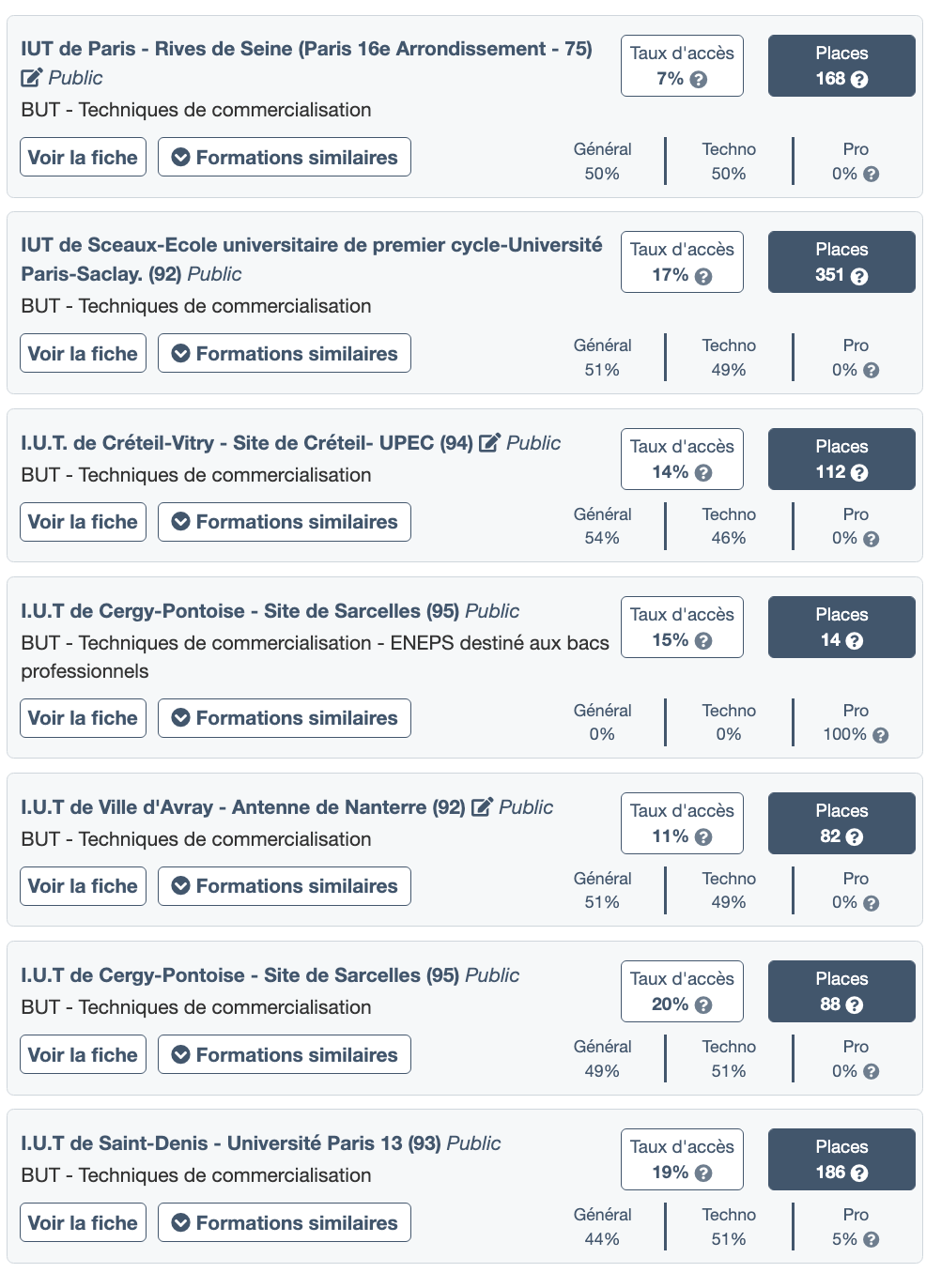Open Voir la fiche for Saint-Denis Paris 13
This screenshot has height=1288, width=926.
click(x=83, y=1223)
